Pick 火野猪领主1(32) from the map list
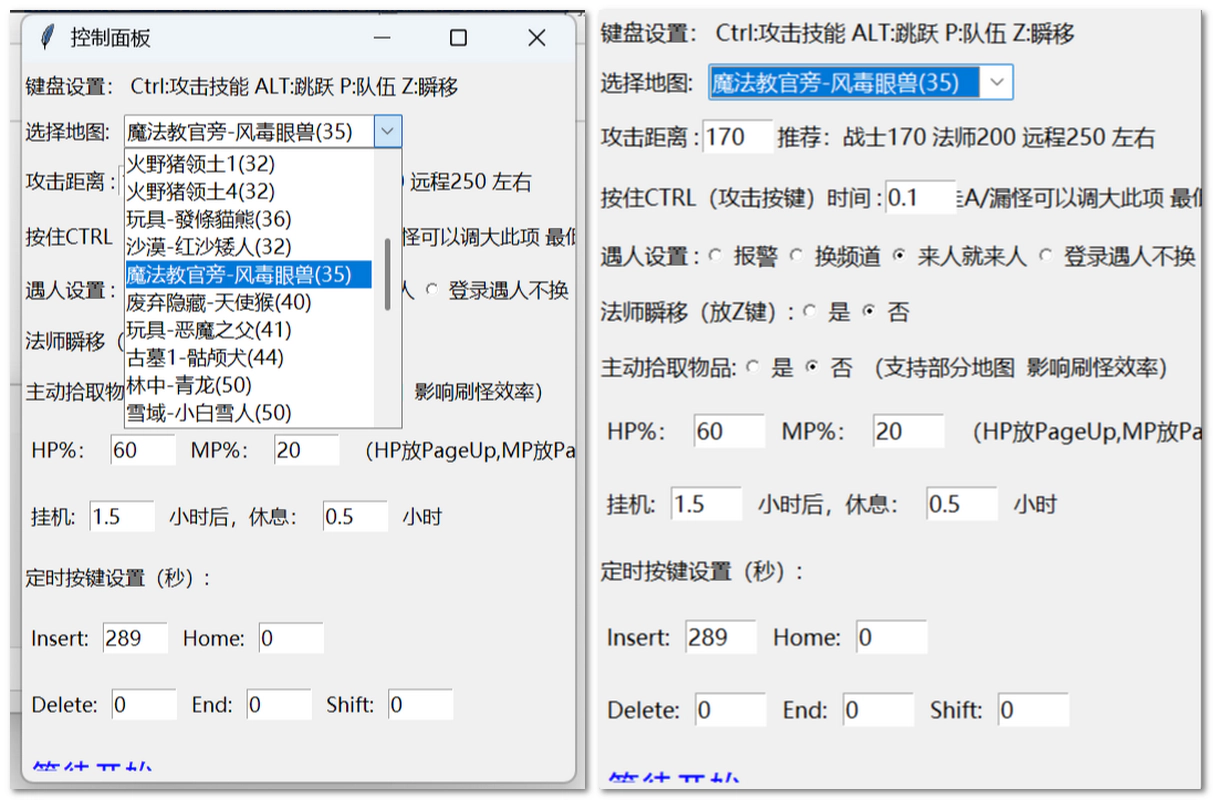 click(200, 162)
